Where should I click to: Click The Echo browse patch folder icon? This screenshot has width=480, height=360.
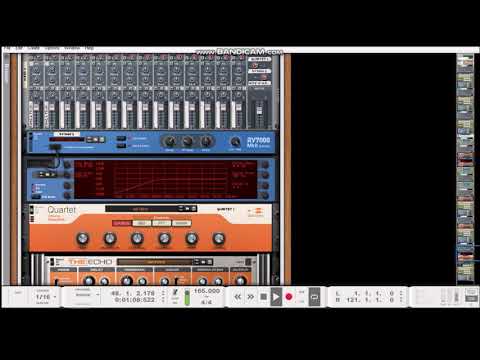(203, 262)
